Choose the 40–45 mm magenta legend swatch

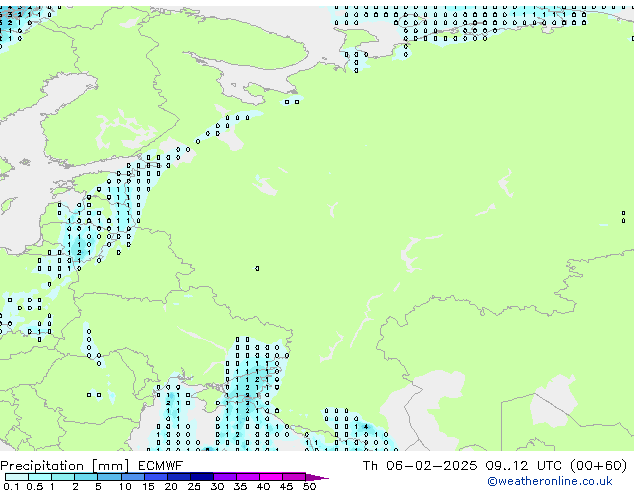tap(271, 477)
